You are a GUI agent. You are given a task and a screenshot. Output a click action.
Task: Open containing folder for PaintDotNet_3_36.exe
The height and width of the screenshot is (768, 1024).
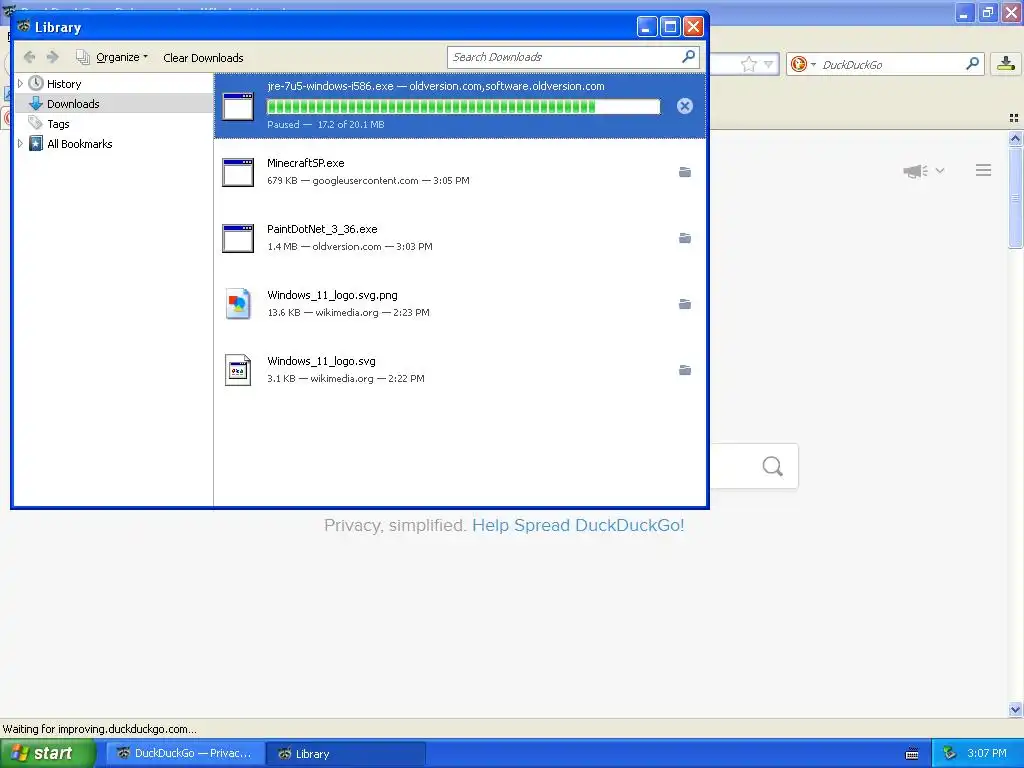(x=684, y=238)
